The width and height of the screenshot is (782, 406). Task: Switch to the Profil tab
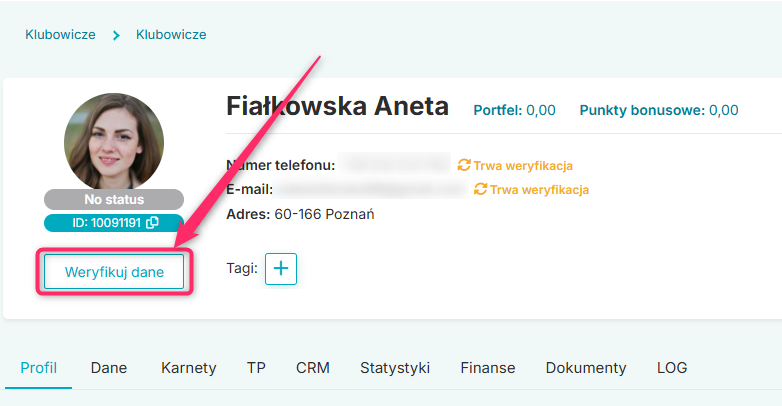pyautogui.click(x=38, y=368)
